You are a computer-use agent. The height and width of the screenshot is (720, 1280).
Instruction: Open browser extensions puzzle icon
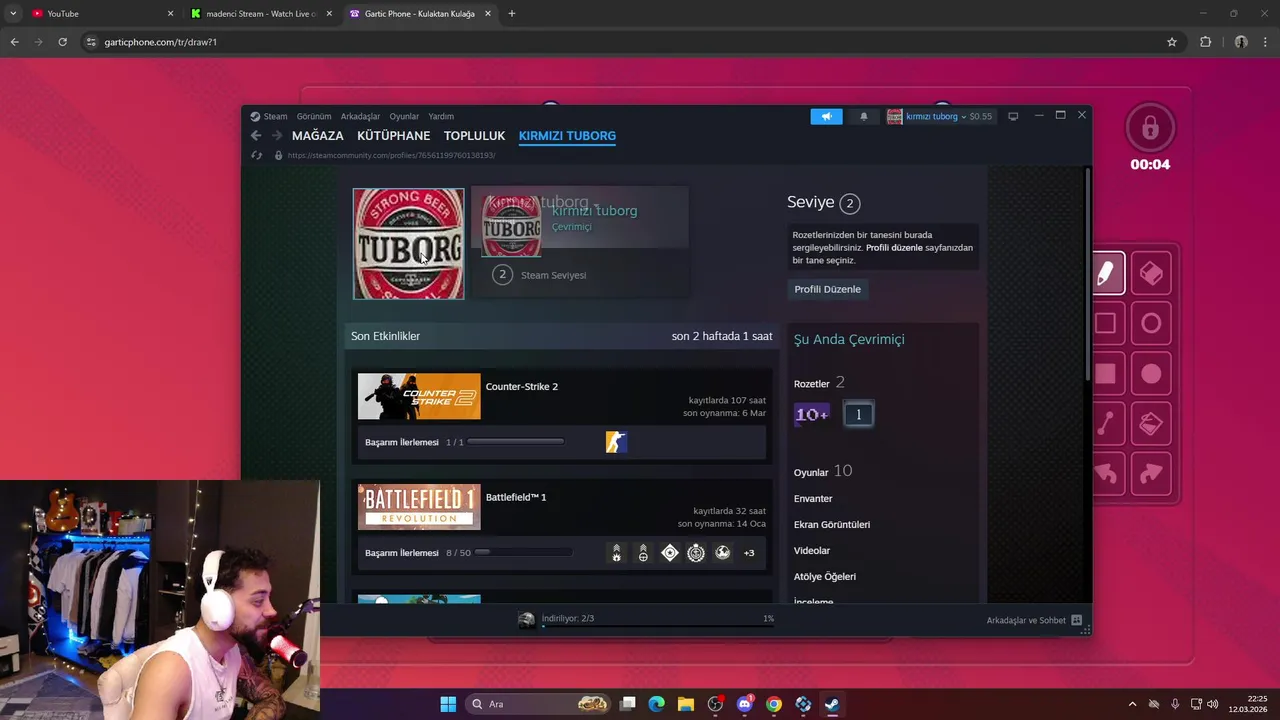(x=1205, y=42)
